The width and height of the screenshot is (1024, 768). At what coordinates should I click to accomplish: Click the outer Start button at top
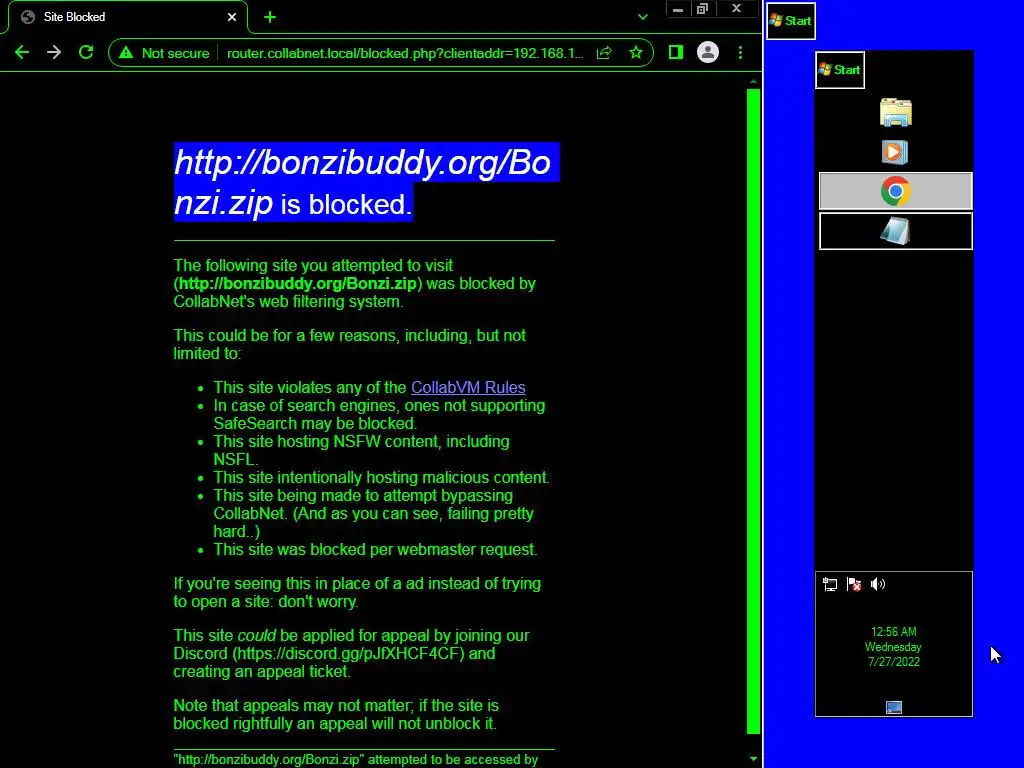790,20
